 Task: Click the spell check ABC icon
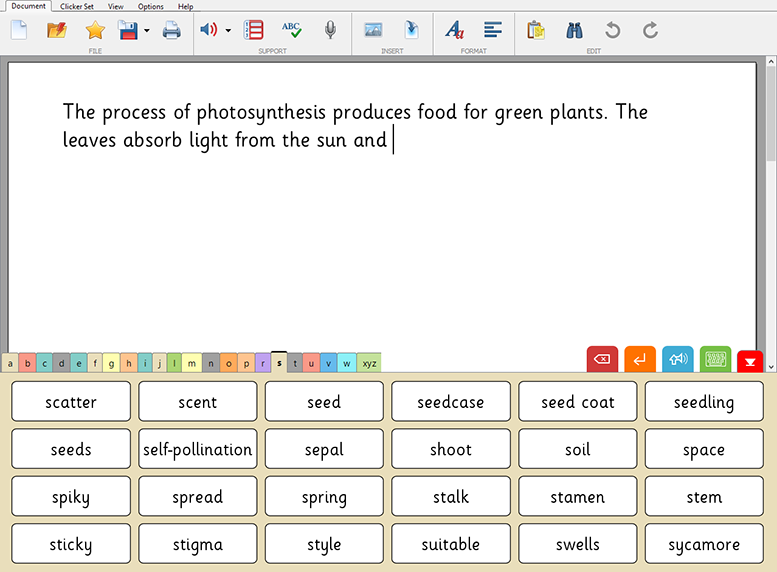pos(291,30)
